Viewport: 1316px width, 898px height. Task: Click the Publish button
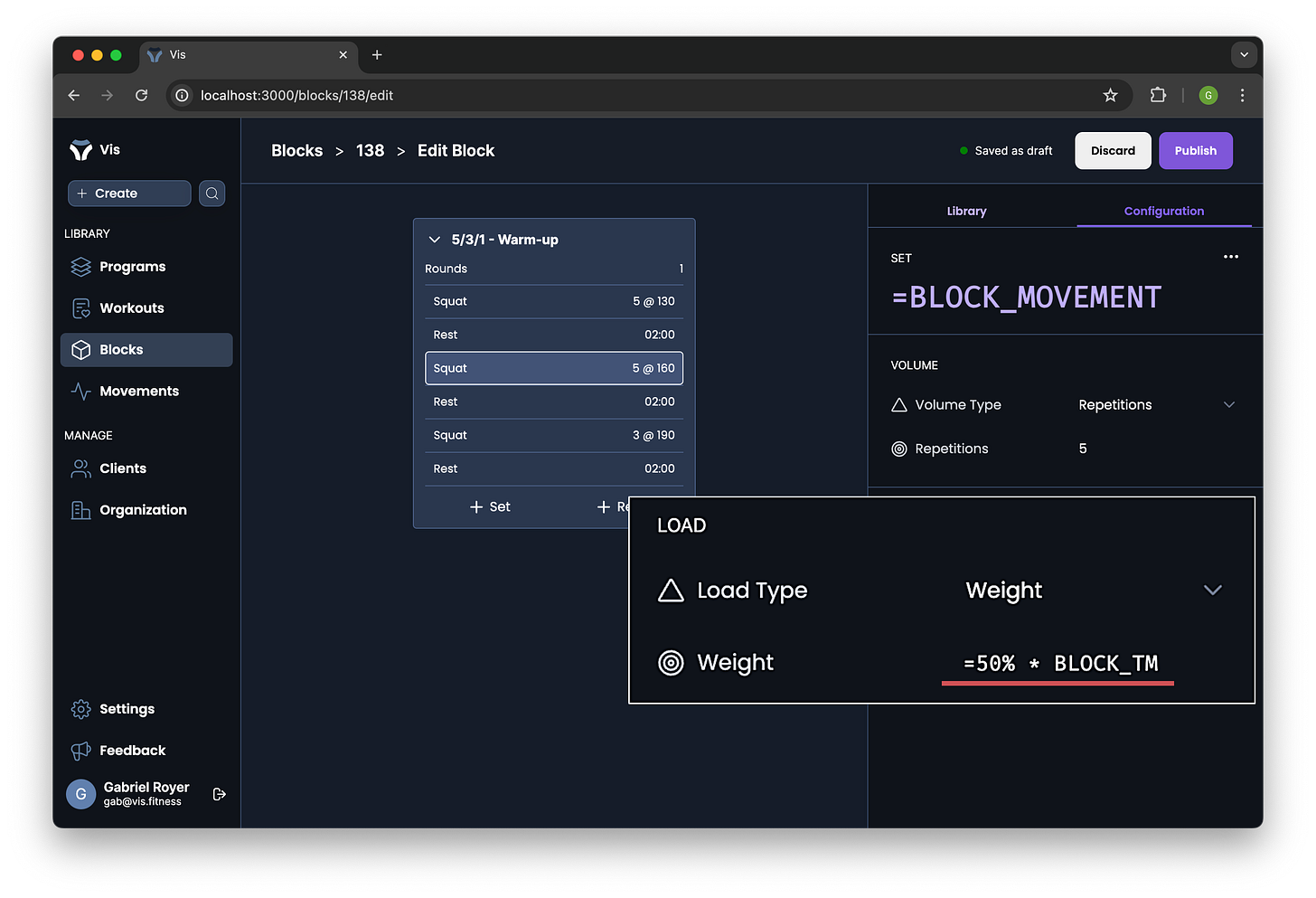point(1196,151)
